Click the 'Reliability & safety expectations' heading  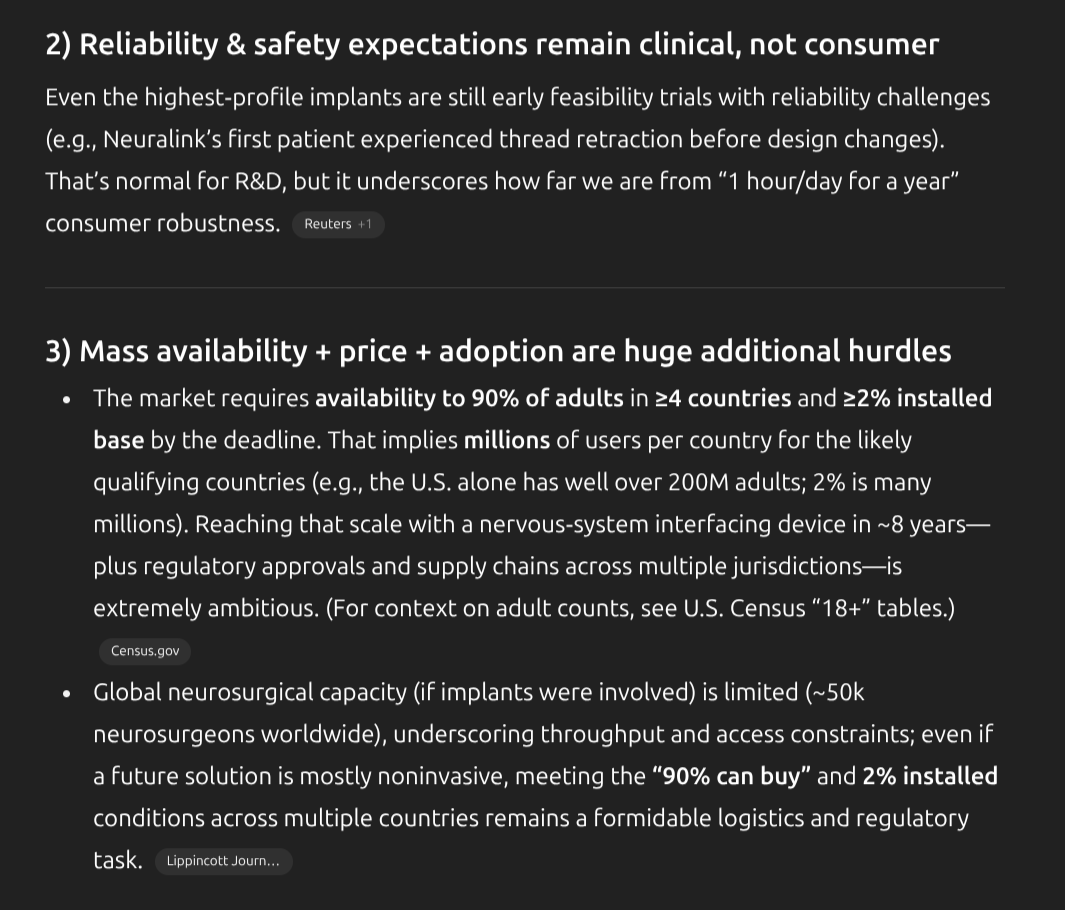492,45
